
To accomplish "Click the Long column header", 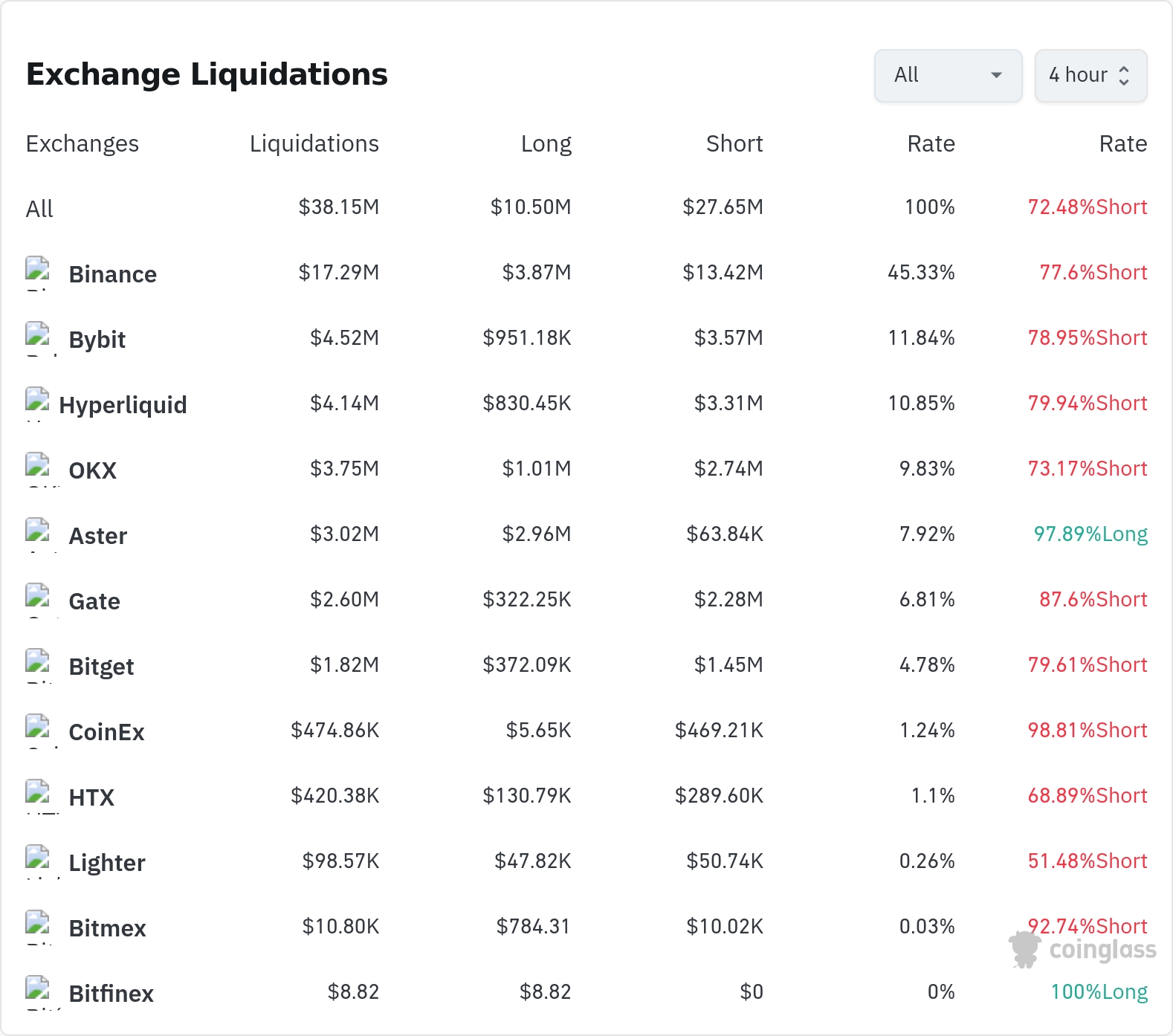I will coord(546,143).
